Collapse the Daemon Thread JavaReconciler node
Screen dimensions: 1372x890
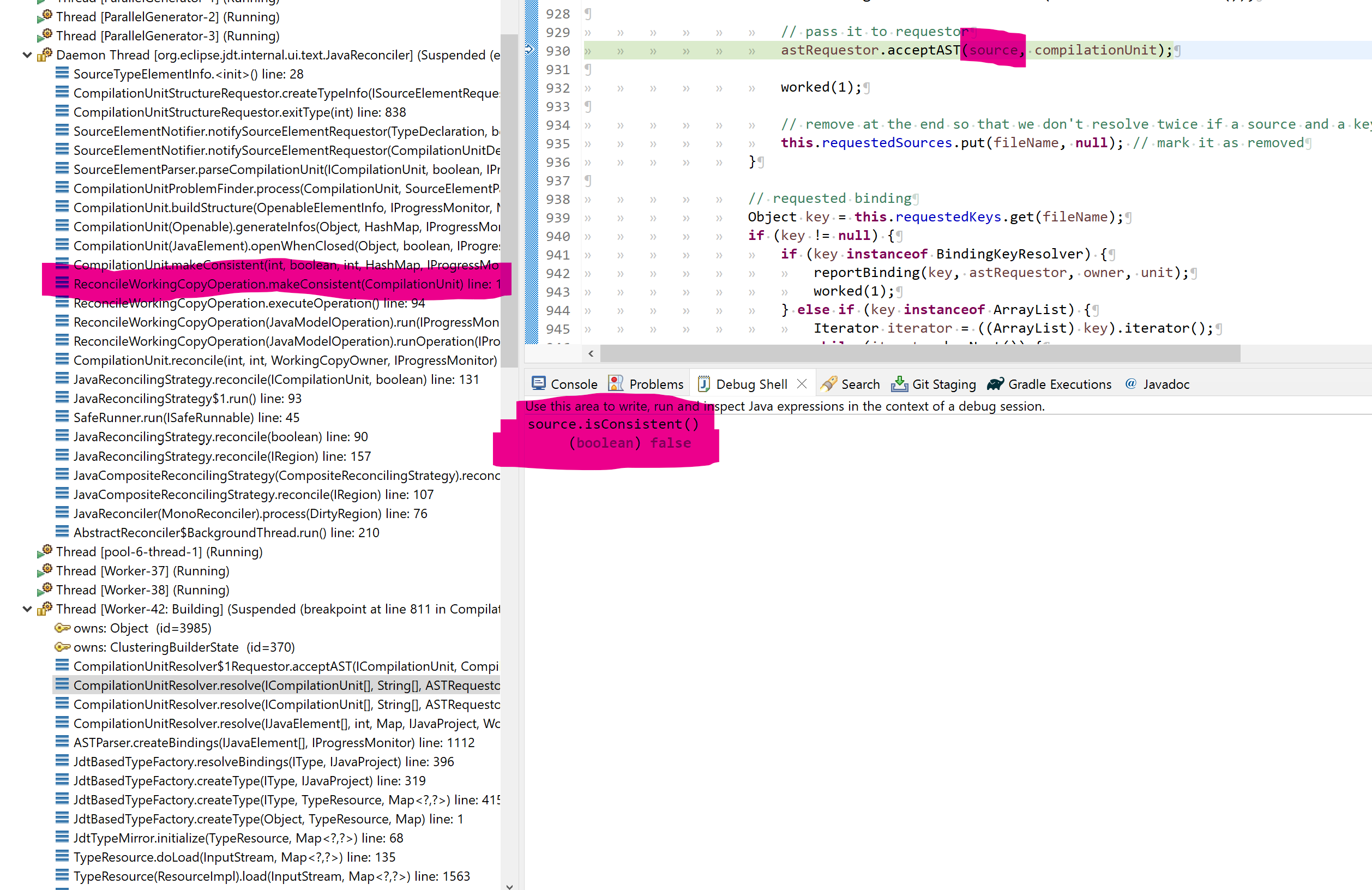tap(27, 55)
